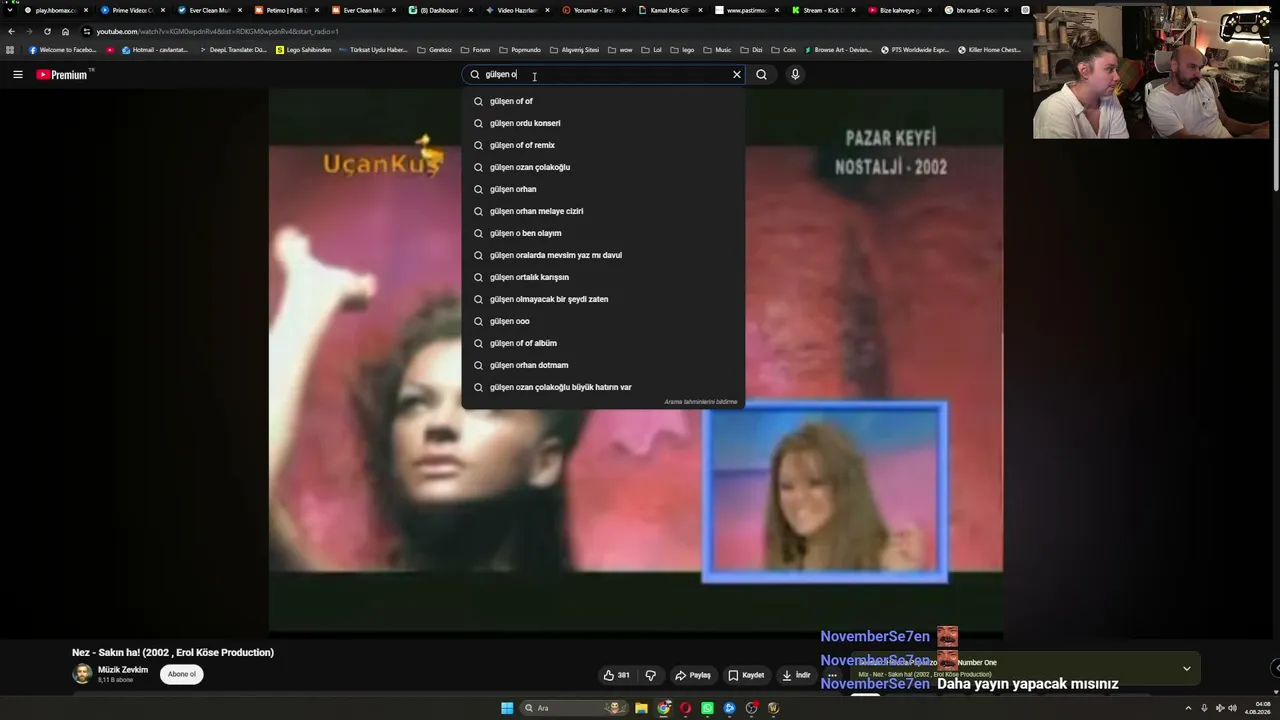Switch to the Petimo tab
The width and height of the screenshot is (1280, 720).
pyautogui.click(x=285, y=10)
